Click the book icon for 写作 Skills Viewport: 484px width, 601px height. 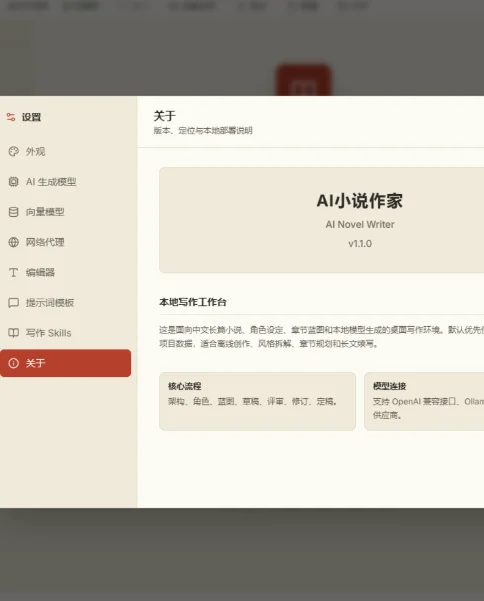click(13, 333)
